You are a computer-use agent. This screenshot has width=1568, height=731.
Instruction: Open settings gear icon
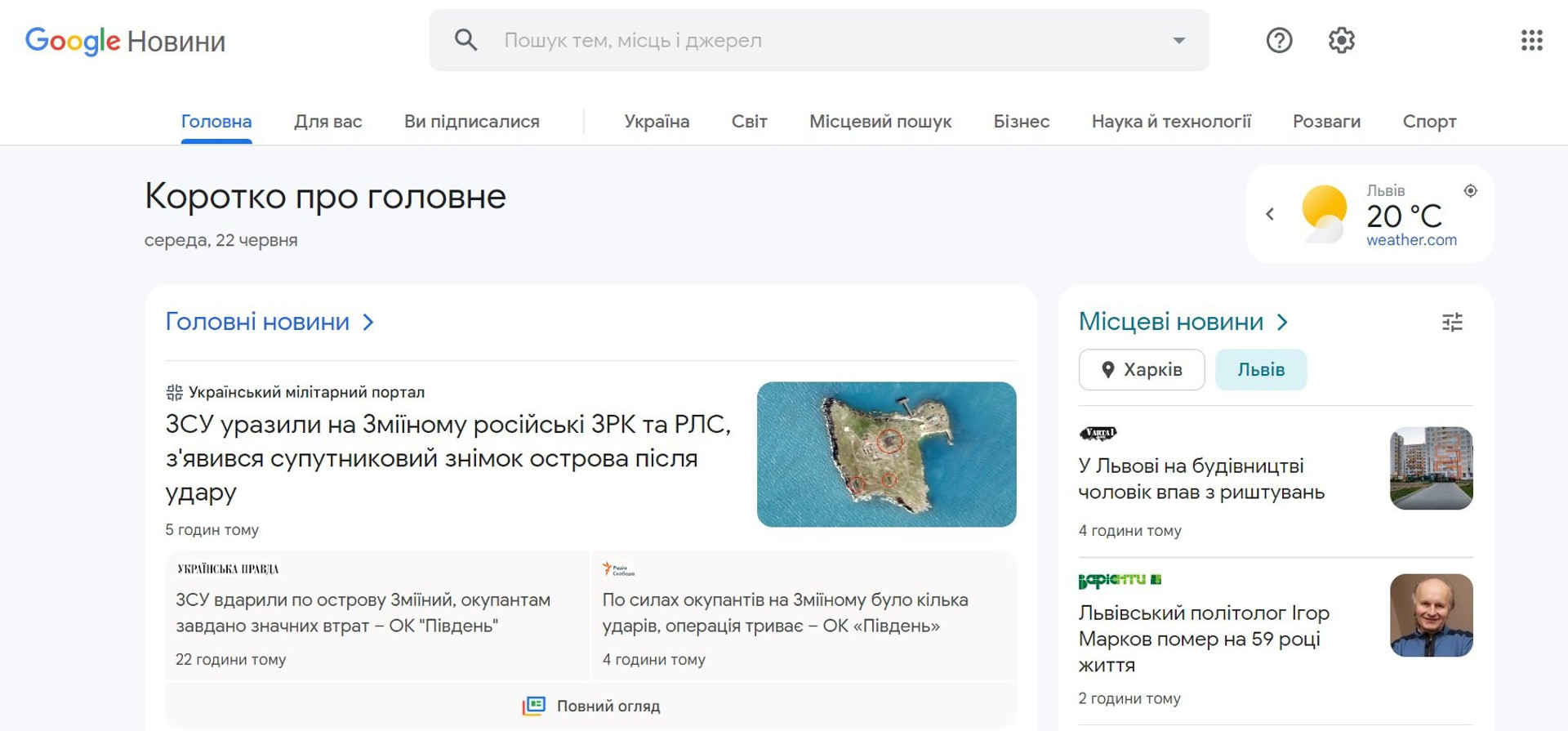pos(1341,40)
